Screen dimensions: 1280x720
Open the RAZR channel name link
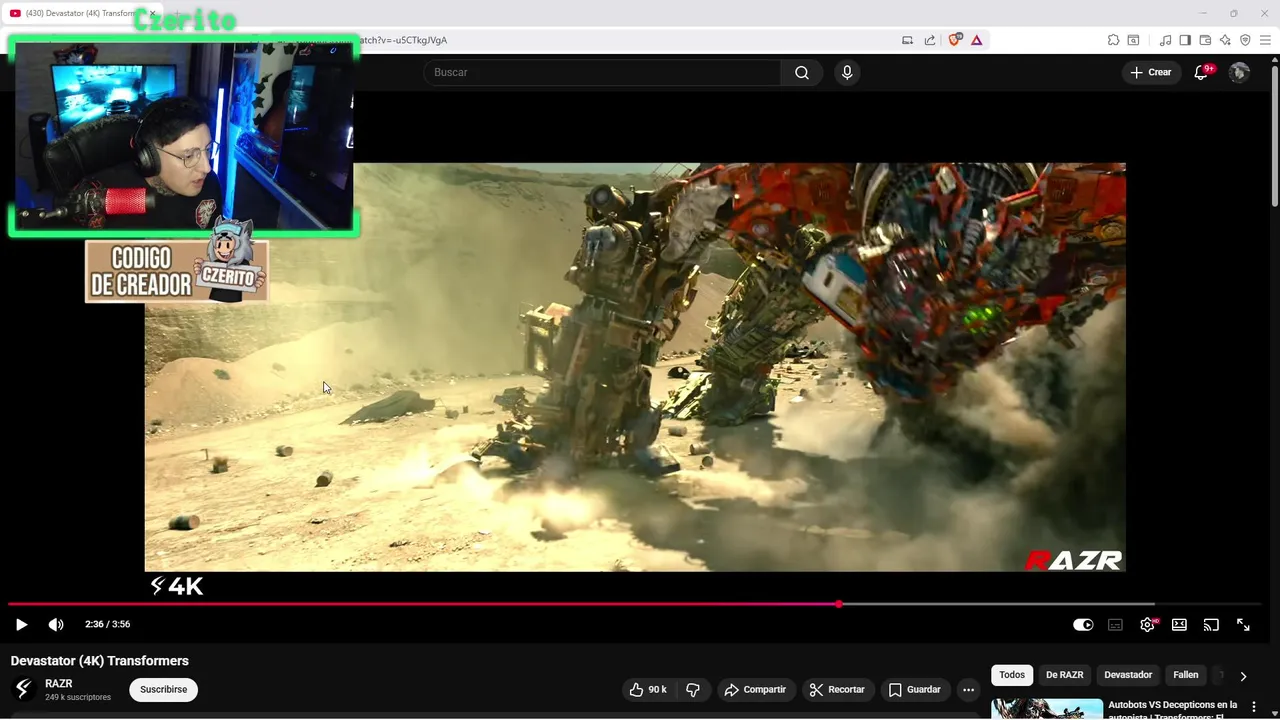coord(59,683)
